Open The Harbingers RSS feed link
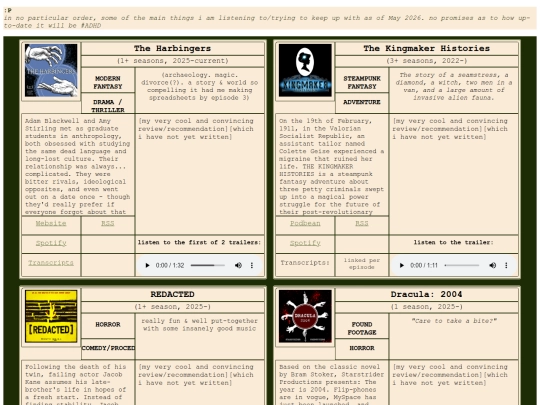540x405 pixels. click(x=107, y=223)
